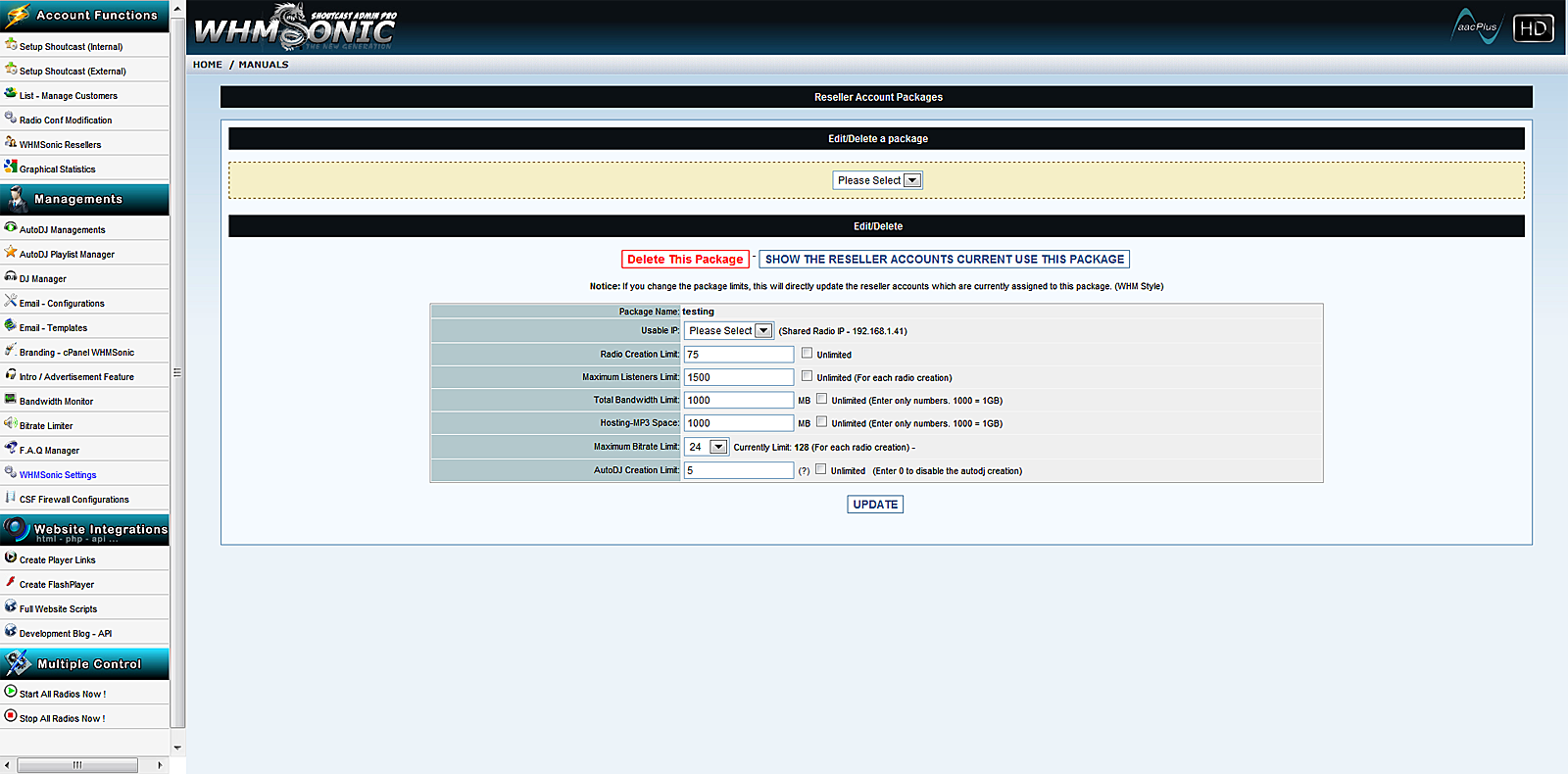Go to HOME in breadcrumb
Screen dimensions: 1568x774
click(208, 65)
